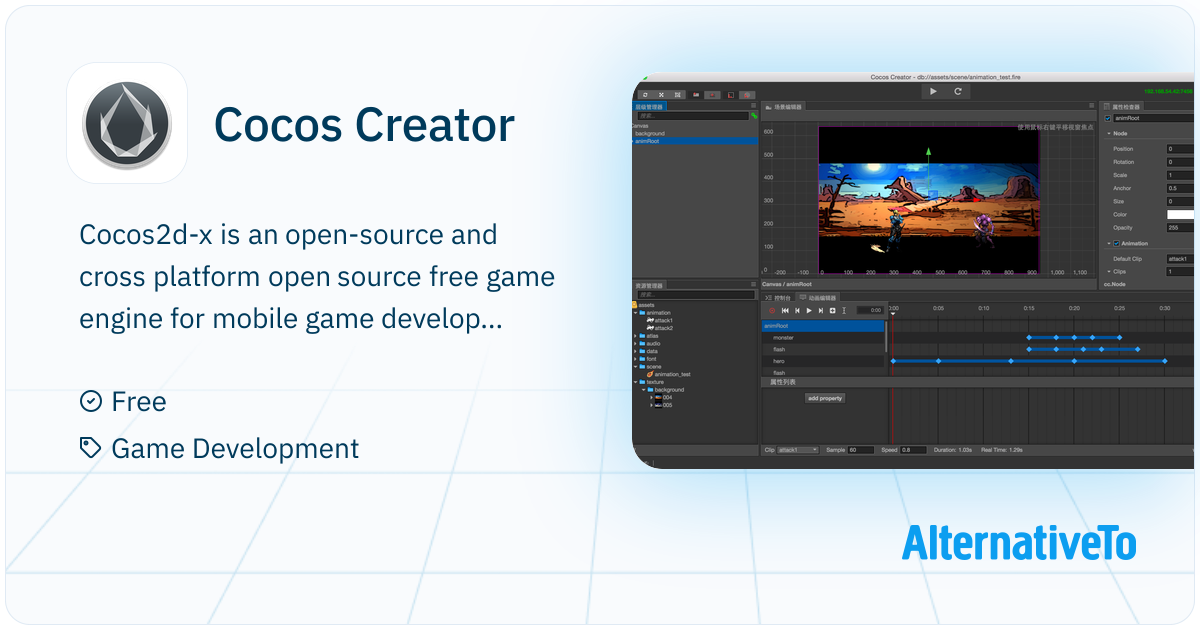
Task: Click the top play preview button
Action: point(933,91)
